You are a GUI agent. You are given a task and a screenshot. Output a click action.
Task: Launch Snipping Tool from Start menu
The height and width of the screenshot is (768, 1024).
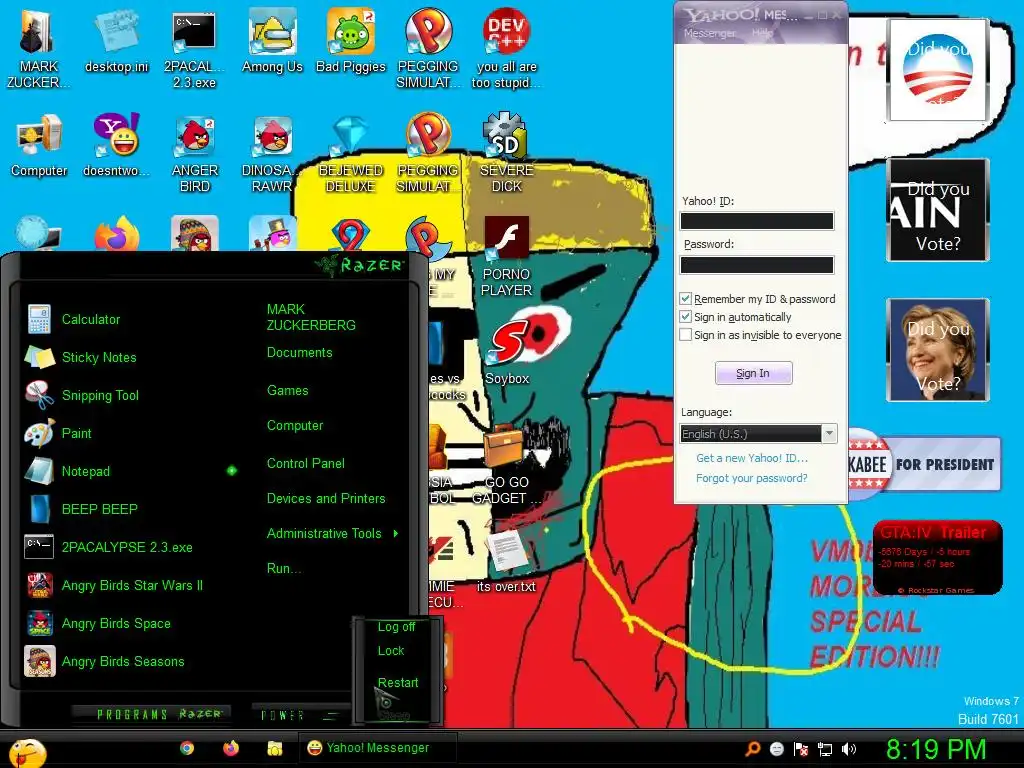click(x=100, y=395)
